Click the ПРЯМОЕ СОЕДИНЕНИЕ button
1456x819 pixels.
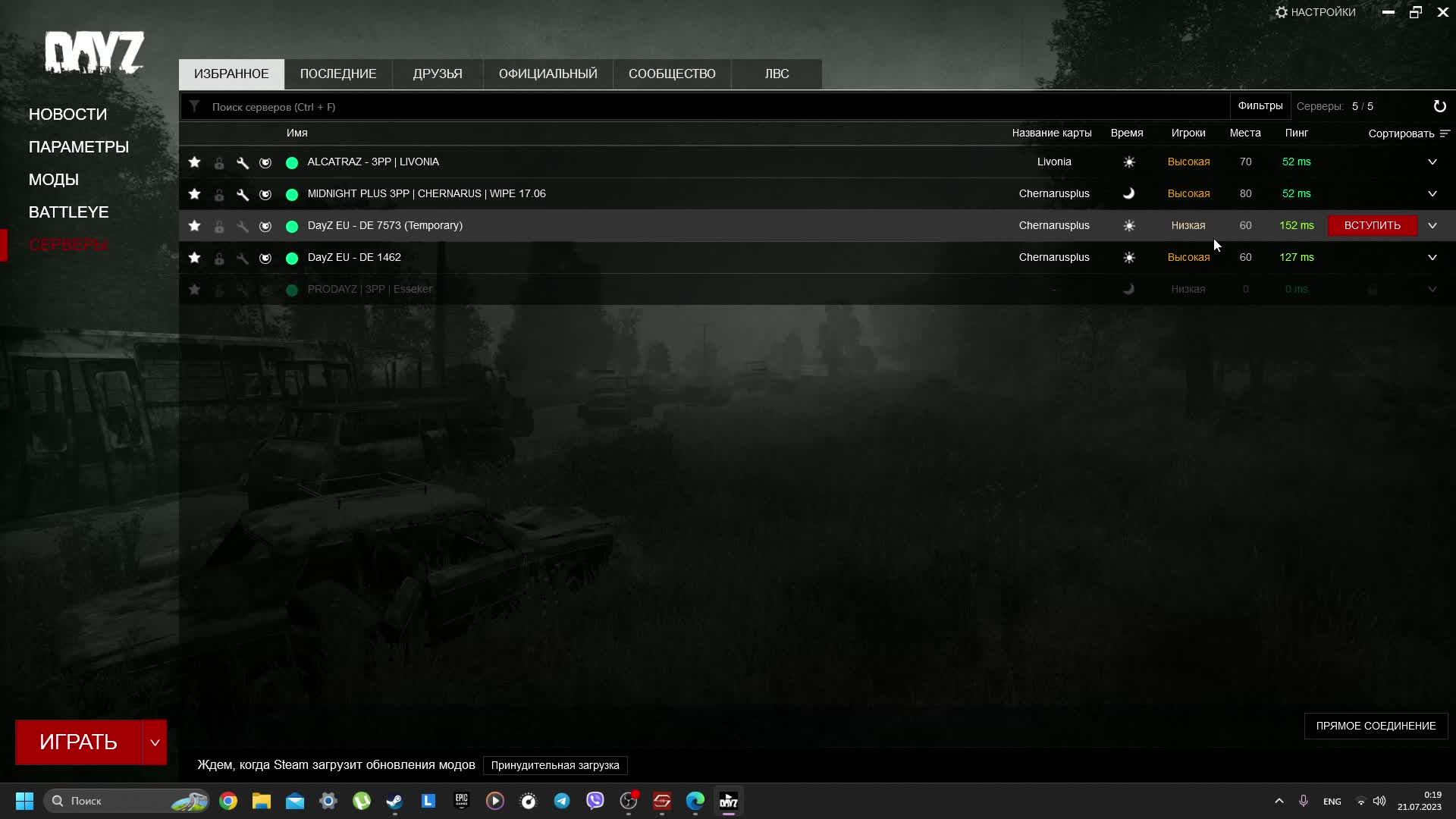1376,726
